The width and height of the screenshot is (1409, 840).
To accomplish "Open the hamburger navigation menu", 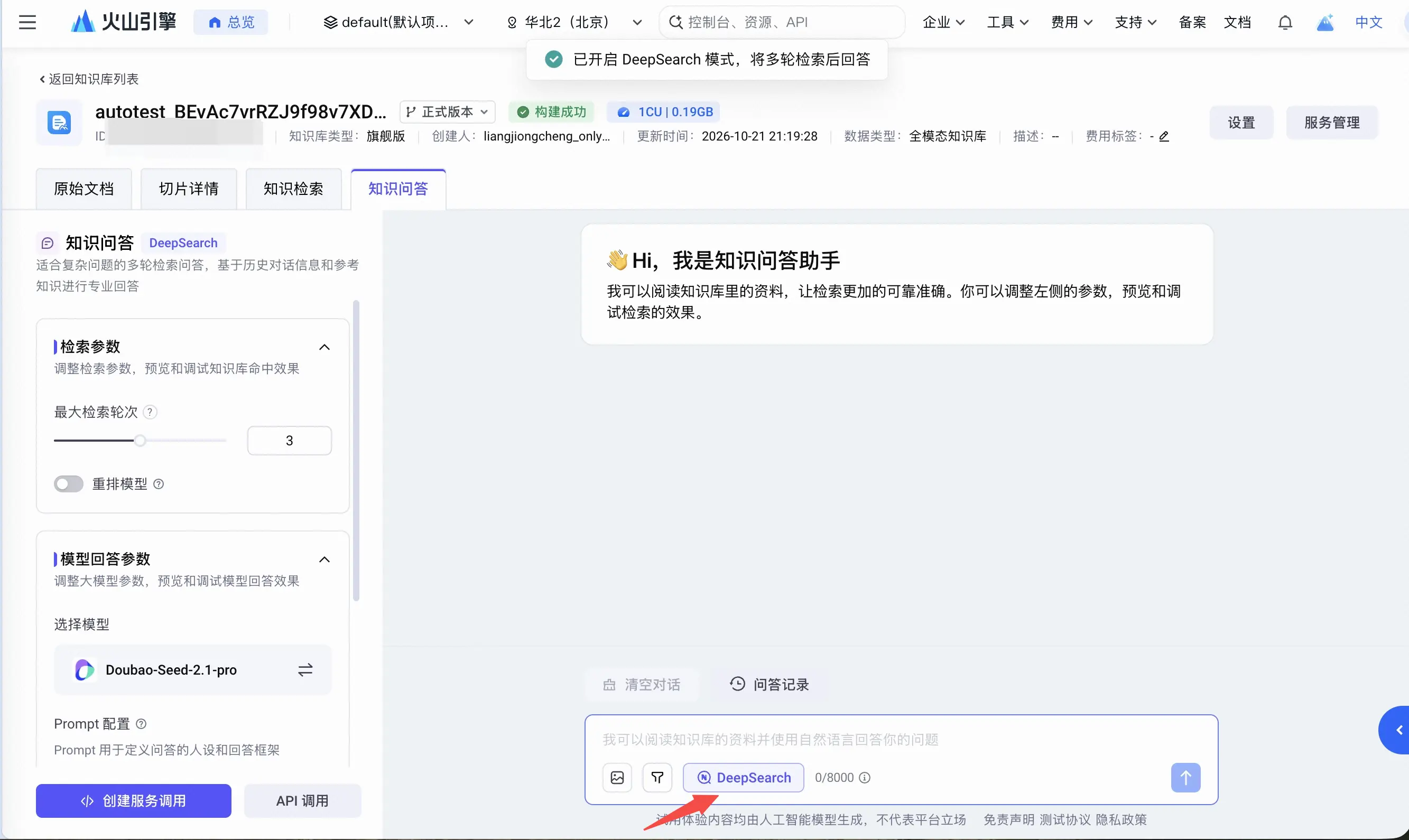I will 27,22.
